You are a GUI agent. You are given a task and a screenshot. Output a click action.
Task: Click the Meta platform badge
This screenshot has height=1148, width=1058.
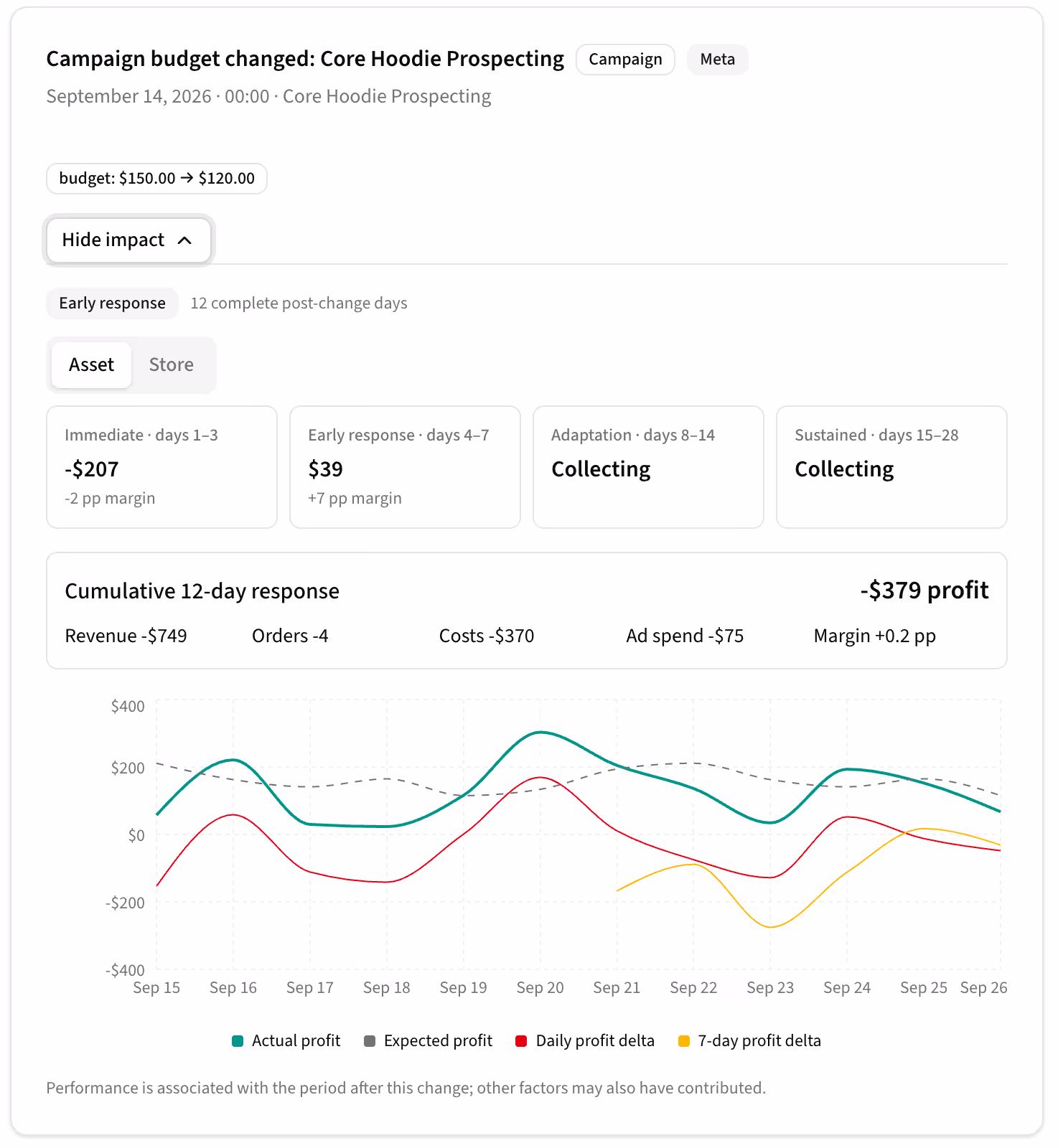click(718, 60)
